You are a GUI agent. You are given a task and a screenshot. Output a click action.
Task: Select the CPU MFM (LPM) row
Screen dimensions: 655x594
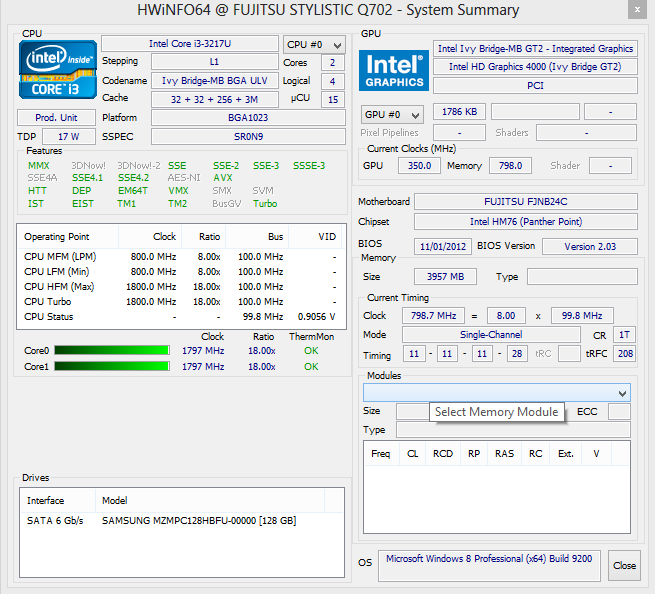(x=180, y=256)
